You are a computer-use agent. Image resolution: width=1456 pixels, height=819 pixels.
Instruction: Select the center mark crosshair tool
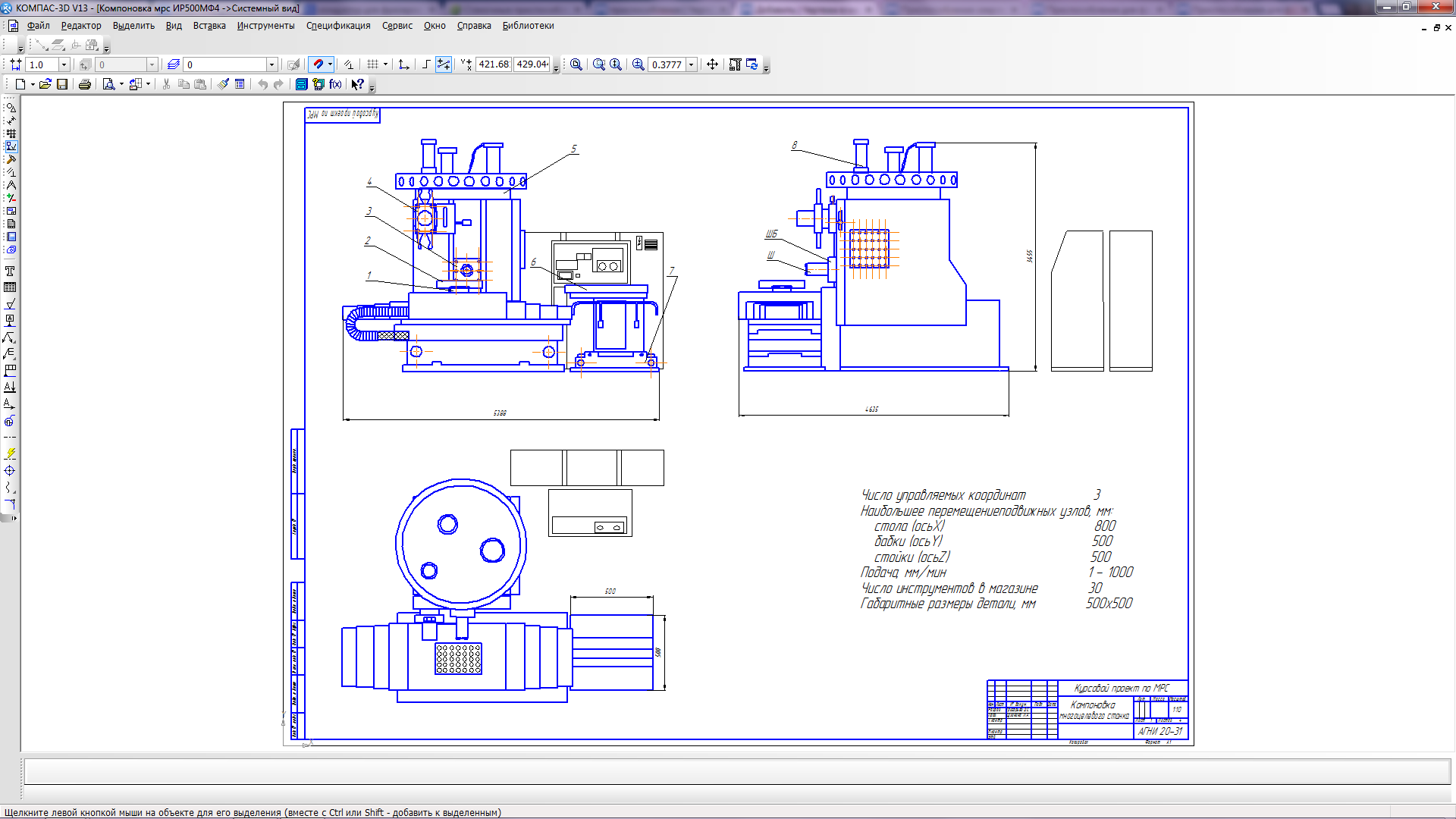[x=10, y=470]
